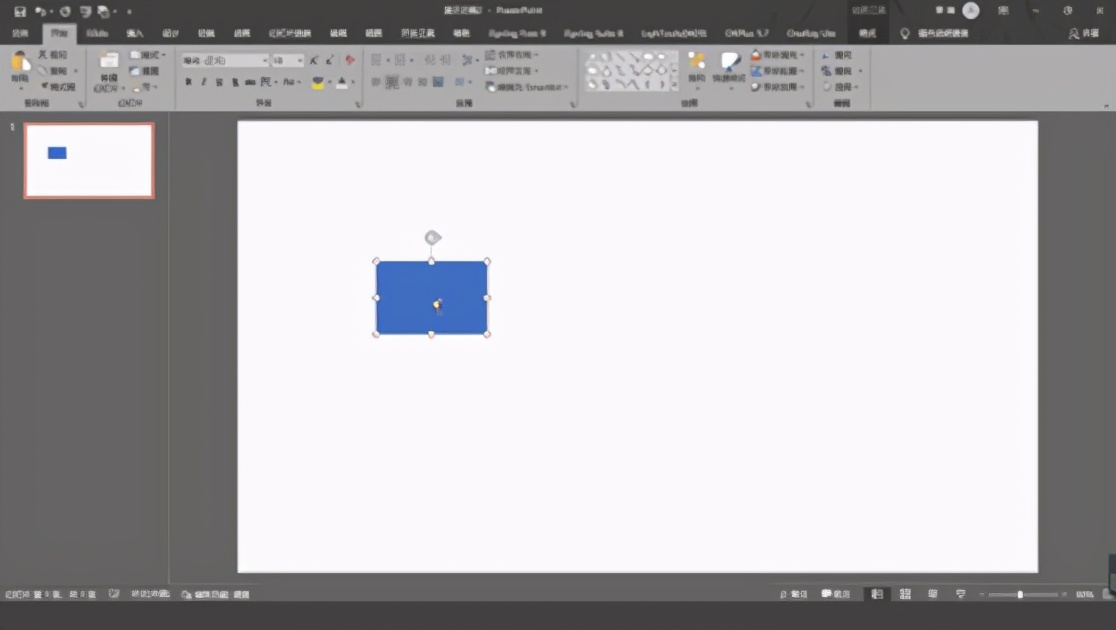
Task: Open the Customize Quick Access Toolbar arrow
Action: [129, 11]
